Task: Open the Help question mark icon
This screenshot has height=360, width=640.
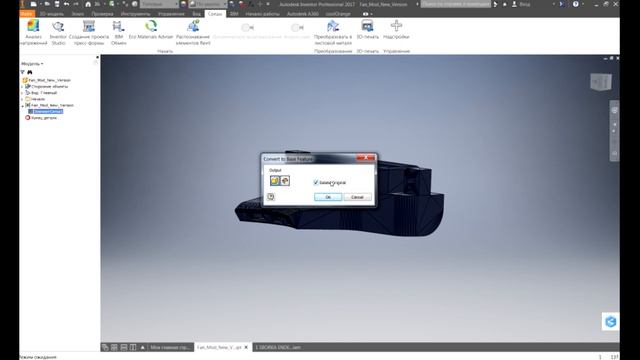Action: pos(576,4)
